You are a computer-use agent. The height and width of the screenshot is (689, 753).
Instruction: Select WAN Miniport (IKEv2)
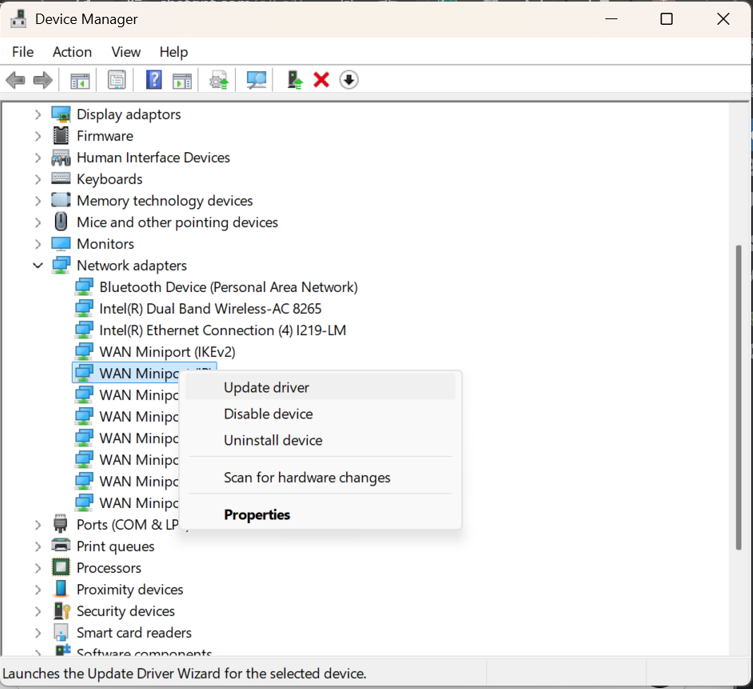[x=167, y=352]
